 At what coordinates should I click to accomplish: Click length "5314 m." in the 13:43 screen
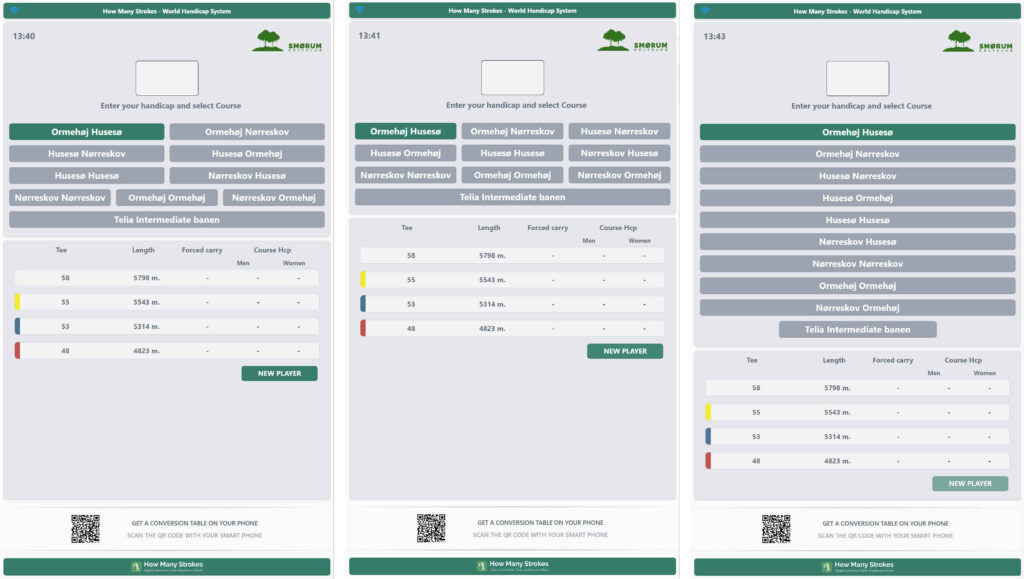pos(837,437)
